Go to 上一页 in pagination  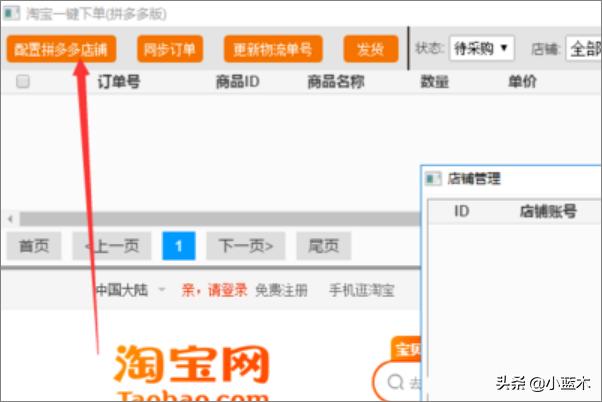pos(112,246)
